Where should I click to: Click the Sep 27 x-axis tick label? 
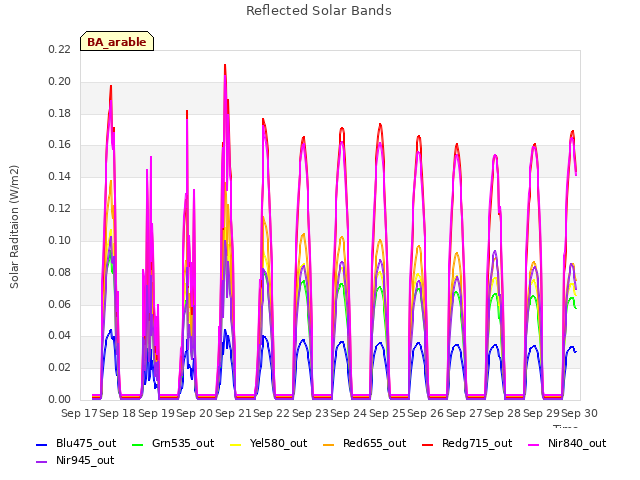click(464, 413)
